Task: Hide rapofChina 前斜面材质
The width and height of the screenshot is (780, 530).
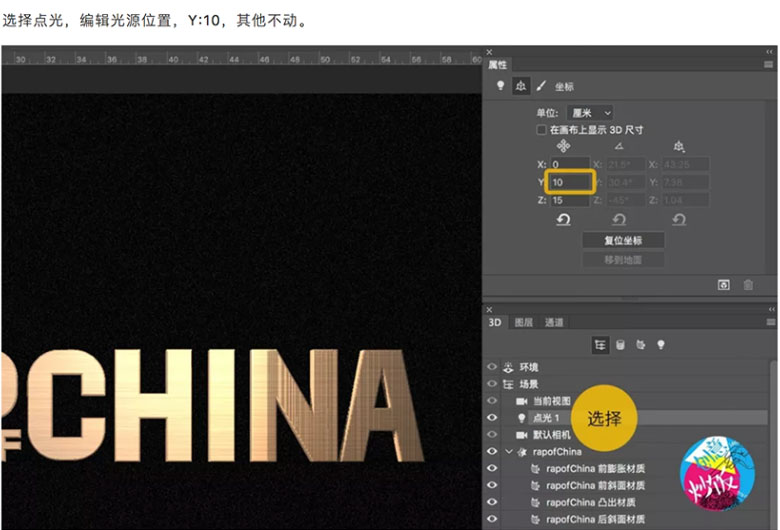Action: (x=491, y=485)
